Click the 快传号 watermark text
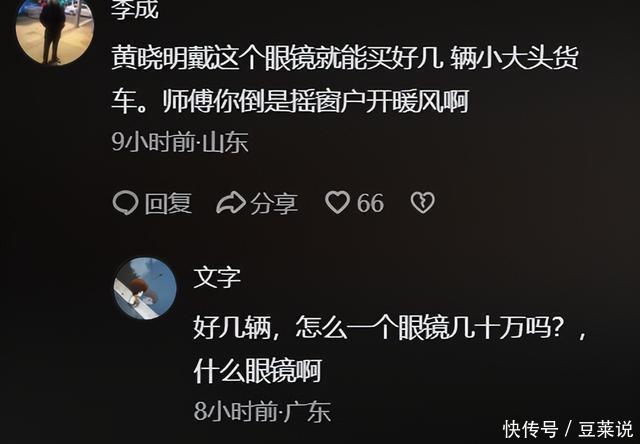This screenshot has width=640, height=444. (530, 429)
